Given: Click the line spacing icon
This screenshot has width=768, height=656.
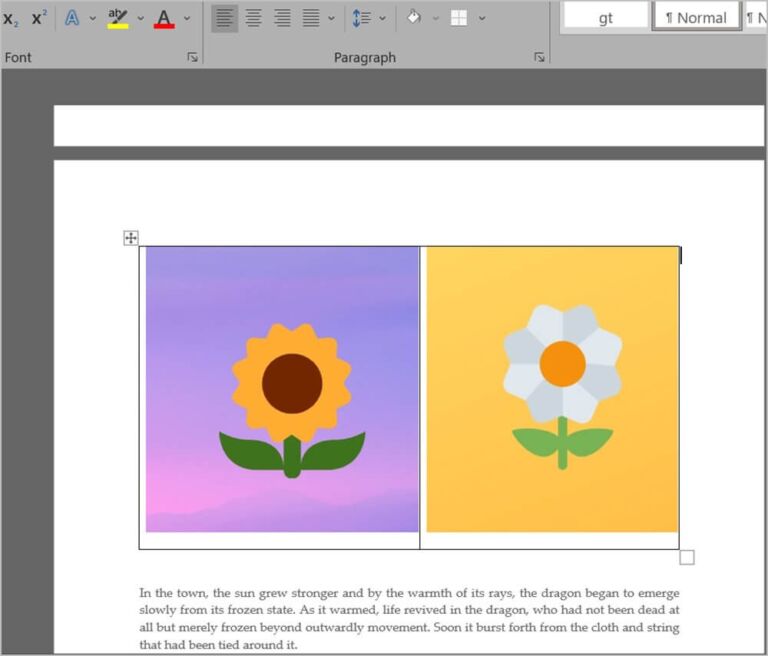Looking at the screenshot, I should tap(361, 18).
